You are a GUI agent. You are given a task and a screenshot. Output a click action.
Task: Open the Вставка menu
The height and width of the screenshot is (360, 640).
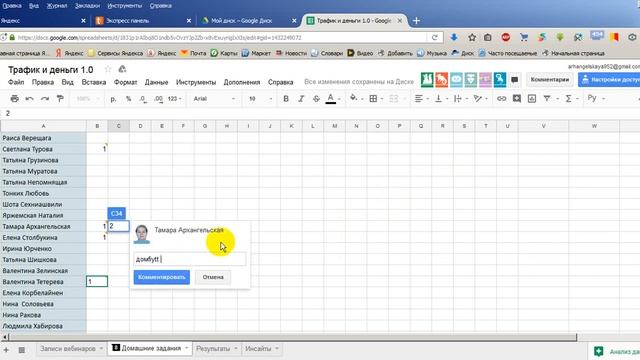point(94,82)
